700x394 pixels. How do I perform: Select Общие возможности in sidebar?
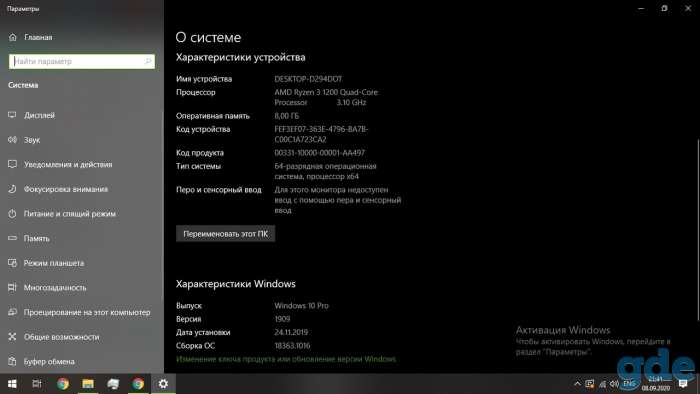pyautogui.click(x=62, y=337)
